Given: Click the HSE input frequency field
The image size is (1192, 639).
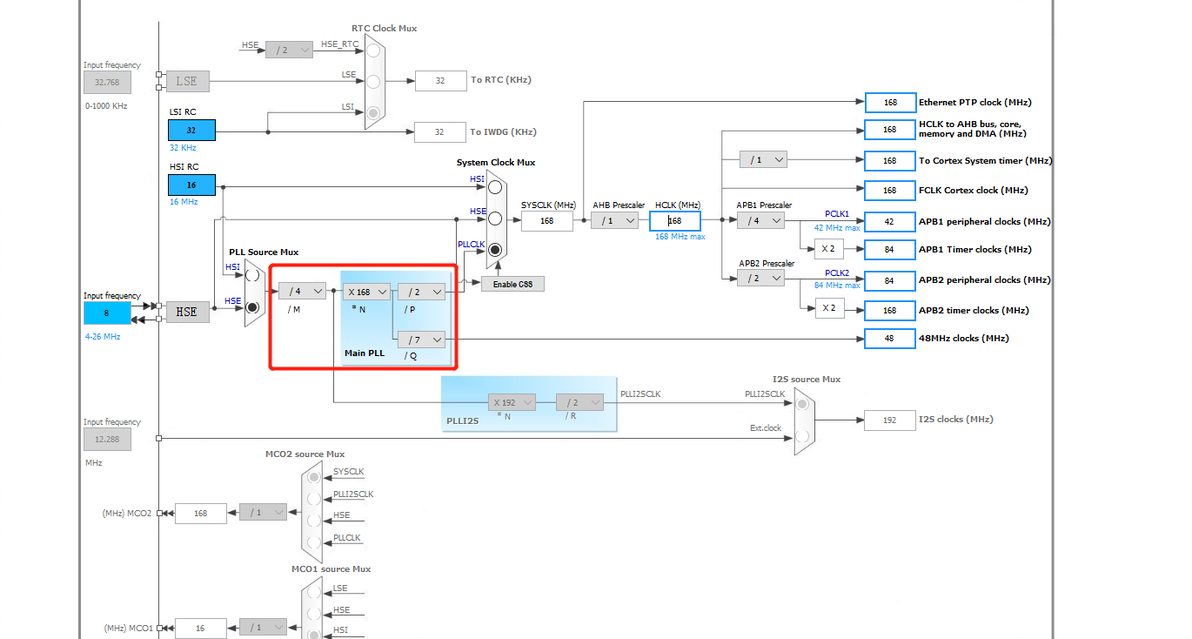Looking at the screenshot, I should pos(107,313).
